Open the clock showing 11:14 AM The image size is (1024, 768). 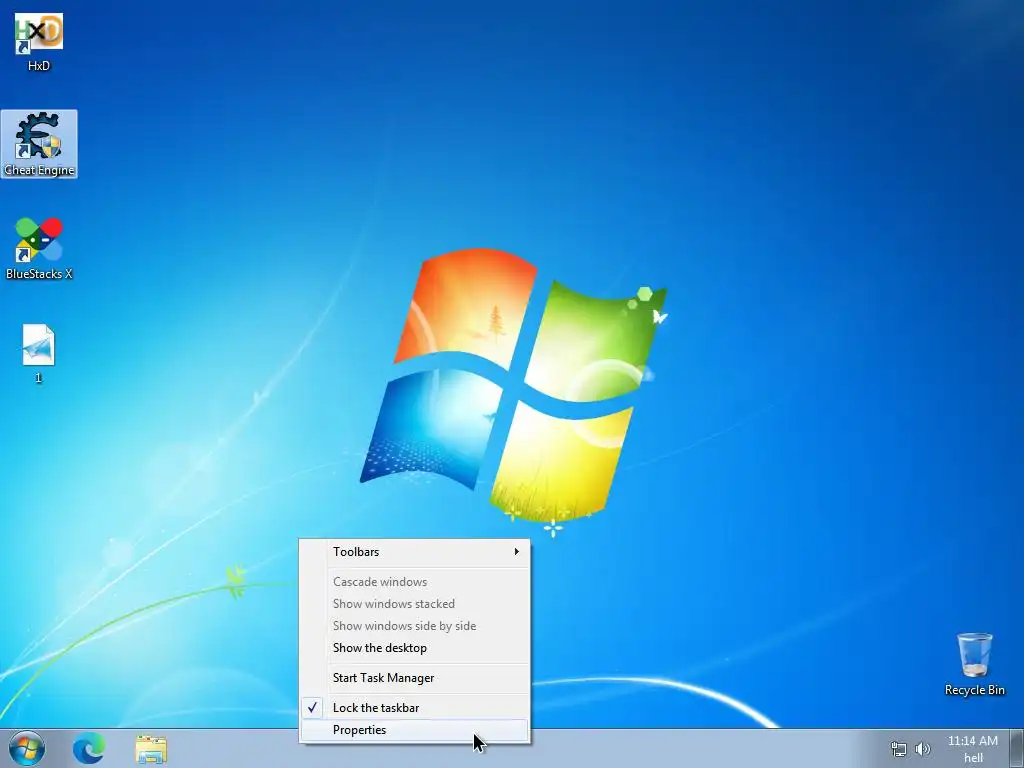(x=972, y=741)
